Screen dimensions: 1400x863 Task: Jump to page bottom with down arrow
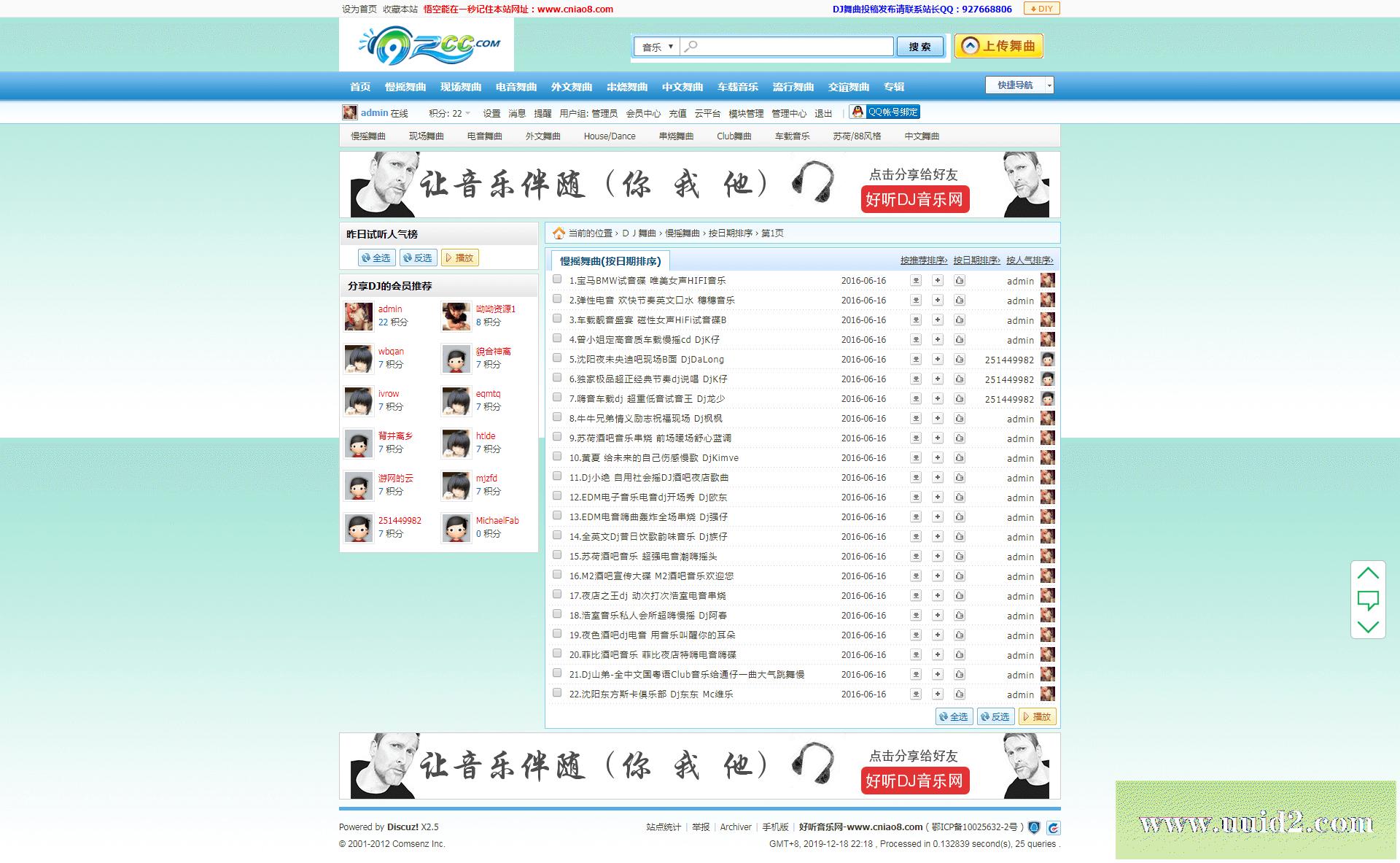point(1368,627)
